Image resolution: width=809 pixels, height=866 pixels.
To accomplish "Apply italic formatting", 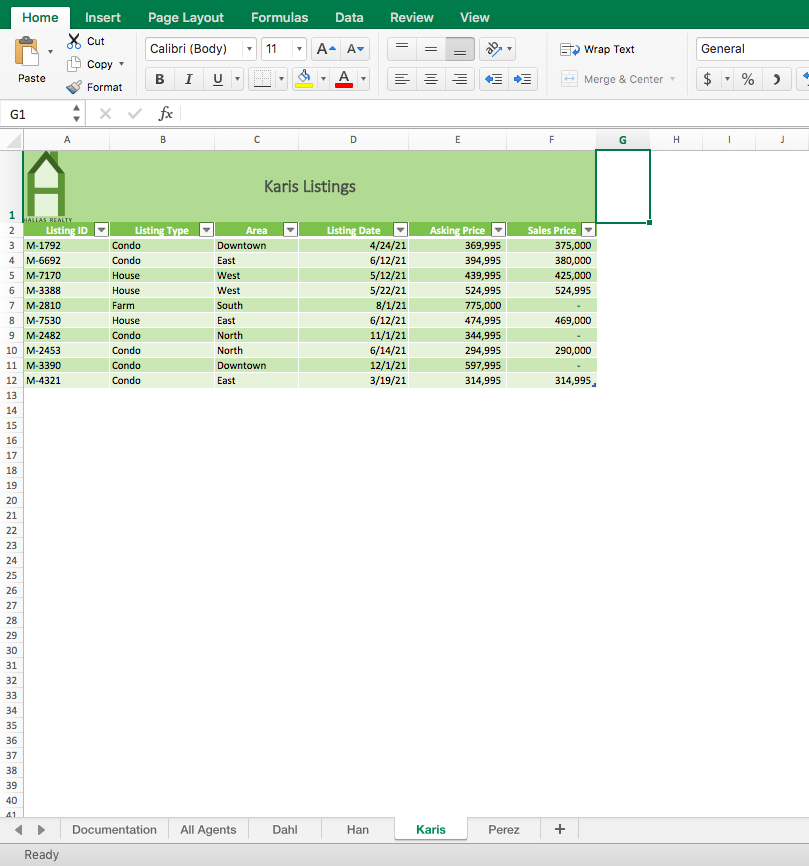I will (x=188, y=78).
